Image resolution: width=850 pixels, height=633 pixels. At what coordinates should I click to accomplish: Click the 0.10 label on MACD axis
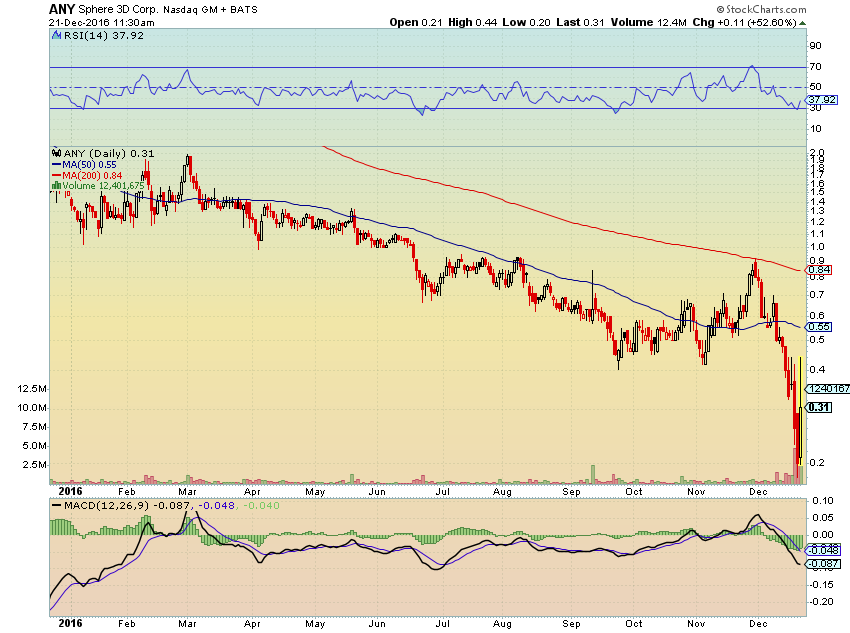[x=822, y=501]
